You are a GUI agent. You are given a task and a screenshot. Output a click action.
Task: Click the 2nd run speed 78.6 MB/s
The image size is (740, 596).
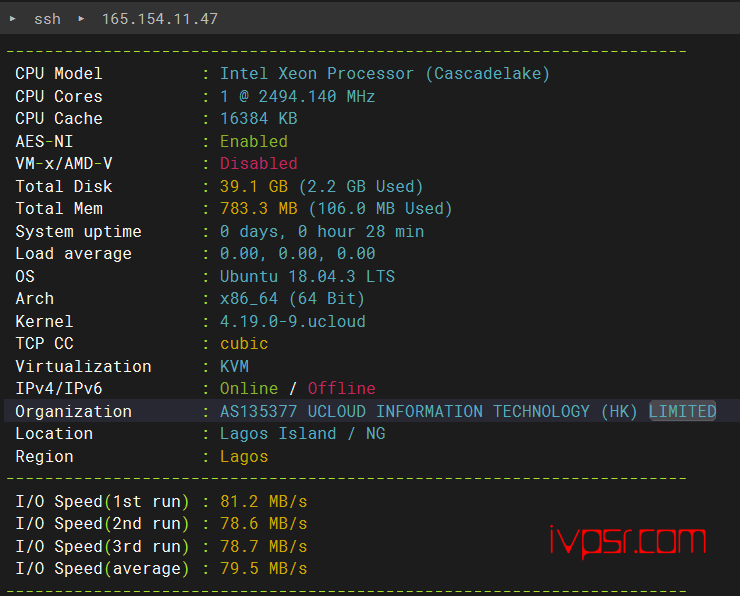pyautogui.click(x=263, y=523)
